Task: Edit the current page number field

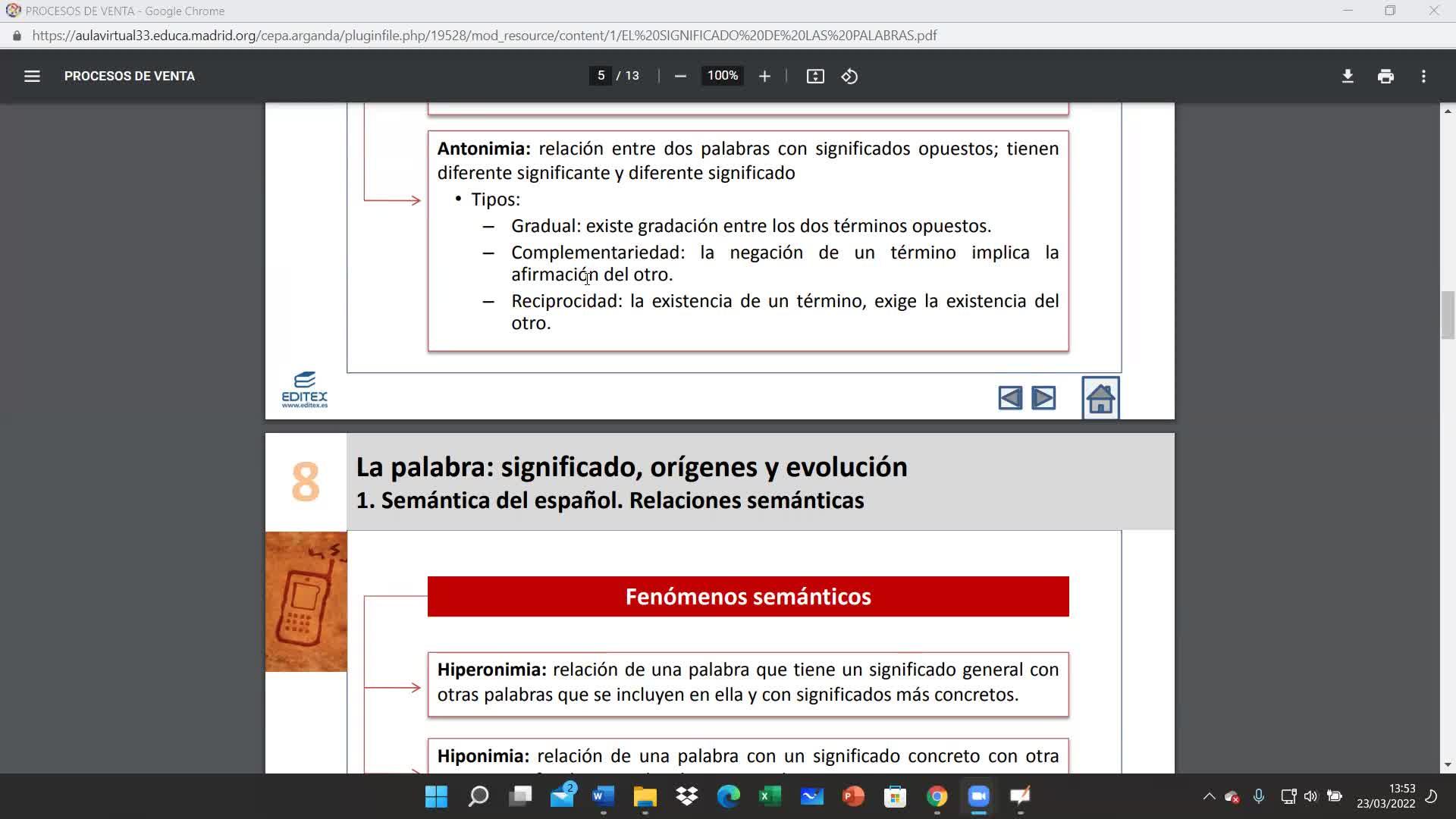Action: pyautogui.click(x=601, y=76)
